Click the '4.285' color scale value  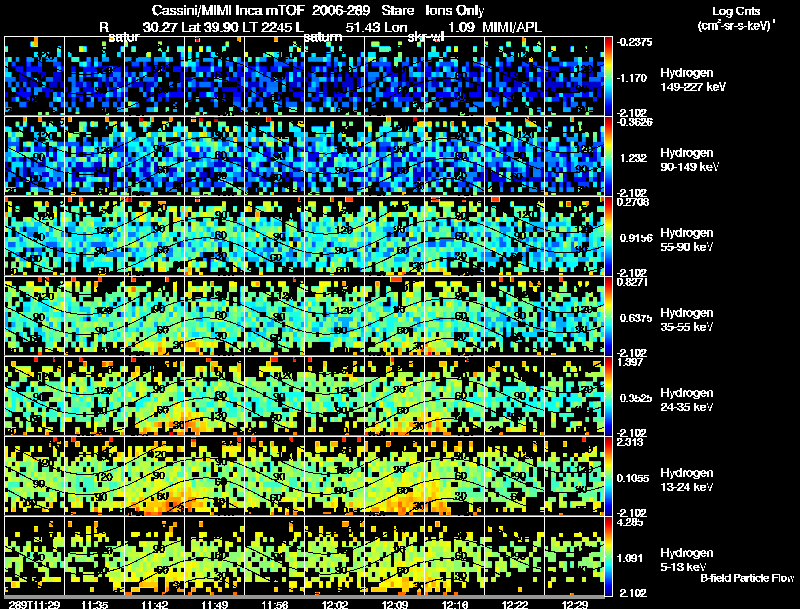point(629,523)
